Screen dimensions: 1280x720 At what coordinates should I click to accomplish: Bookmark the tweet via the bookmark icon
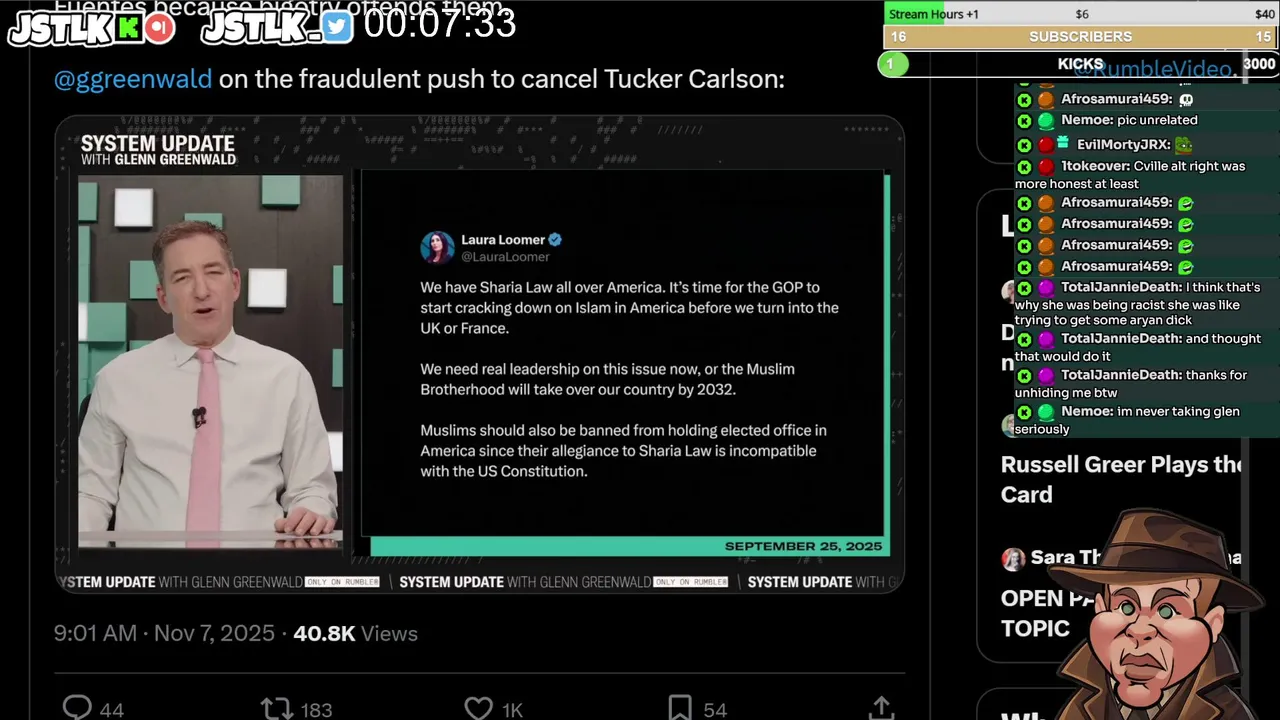coord(680,709)
